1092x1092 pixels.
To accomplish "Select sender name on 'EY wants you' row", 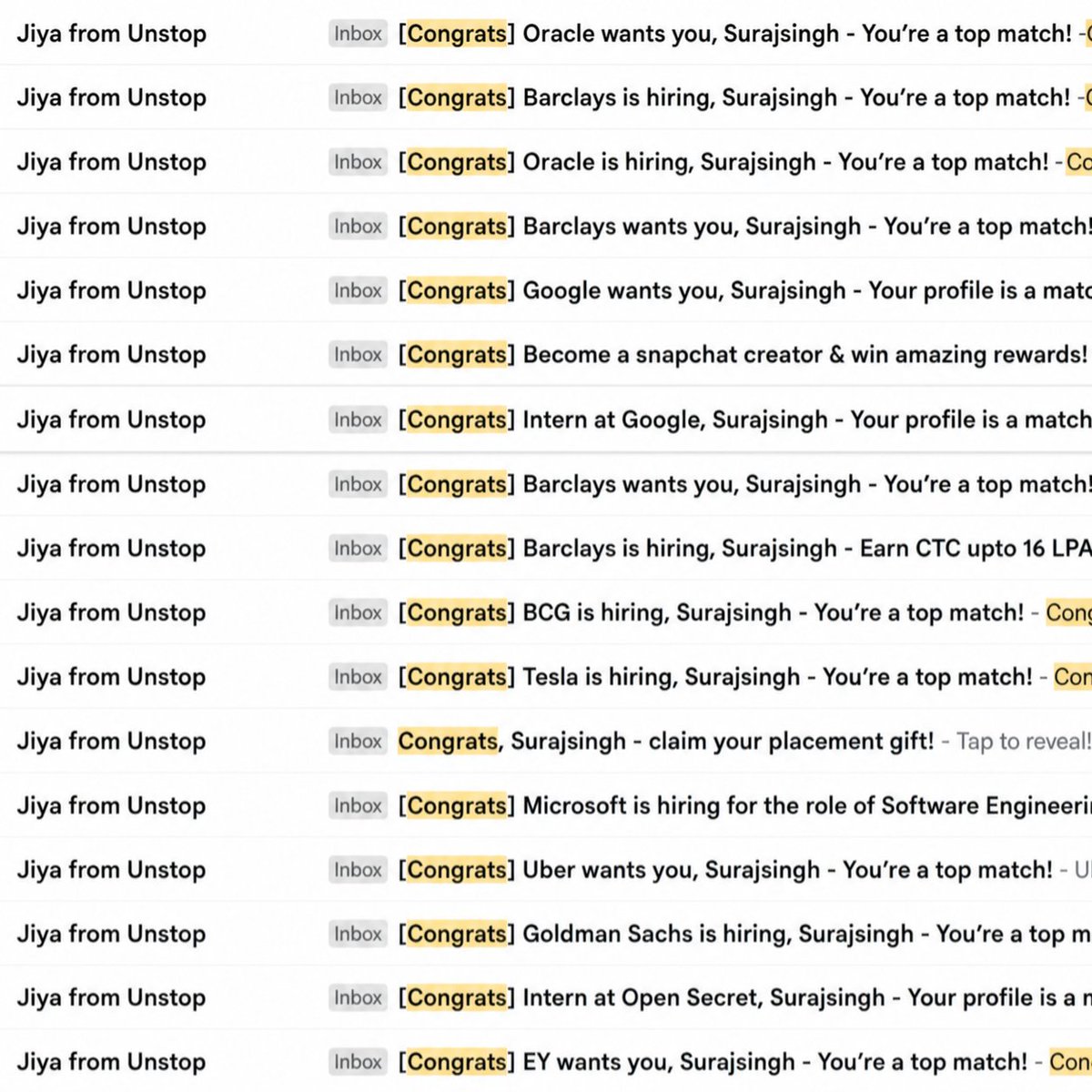I will 111,1063.
